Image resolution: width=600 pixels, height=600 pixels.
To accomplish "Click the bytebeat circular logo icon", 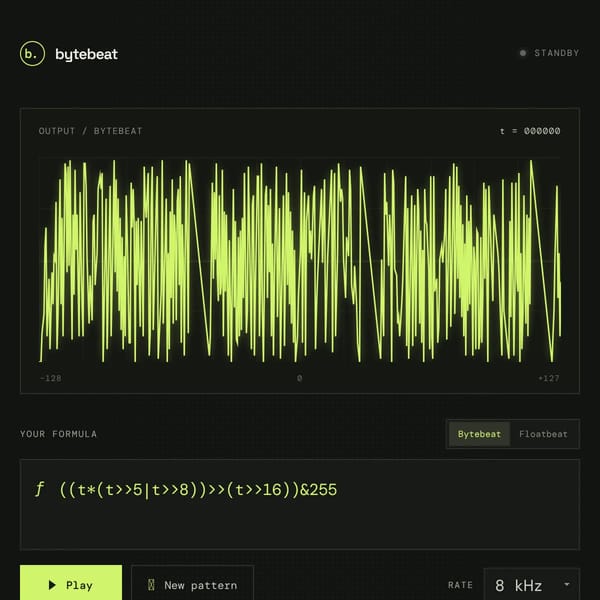I will point(32,54).
